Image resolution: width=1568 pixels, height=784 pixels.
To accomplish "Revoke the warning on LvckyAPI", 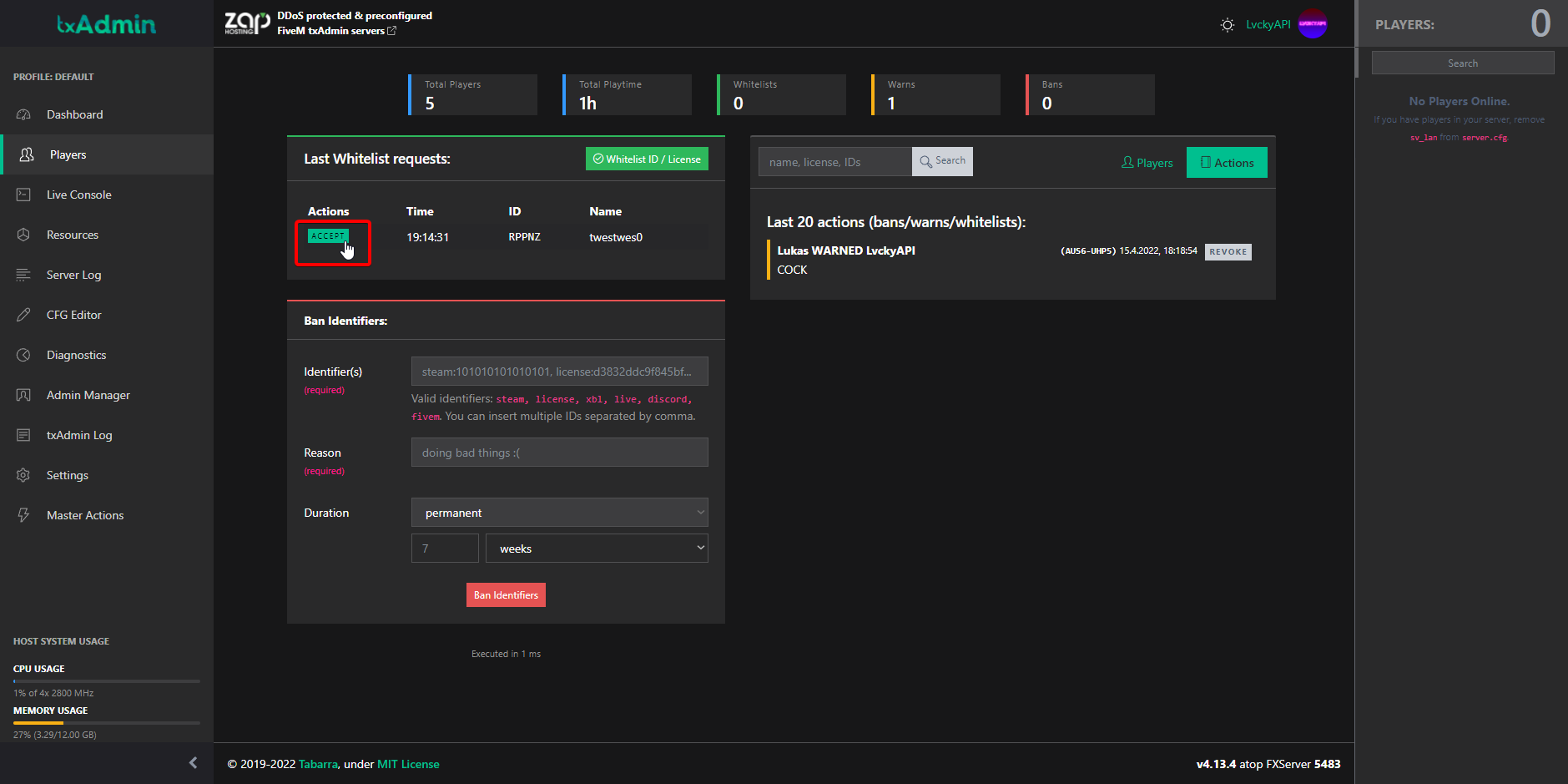I will pos(1228,252).
